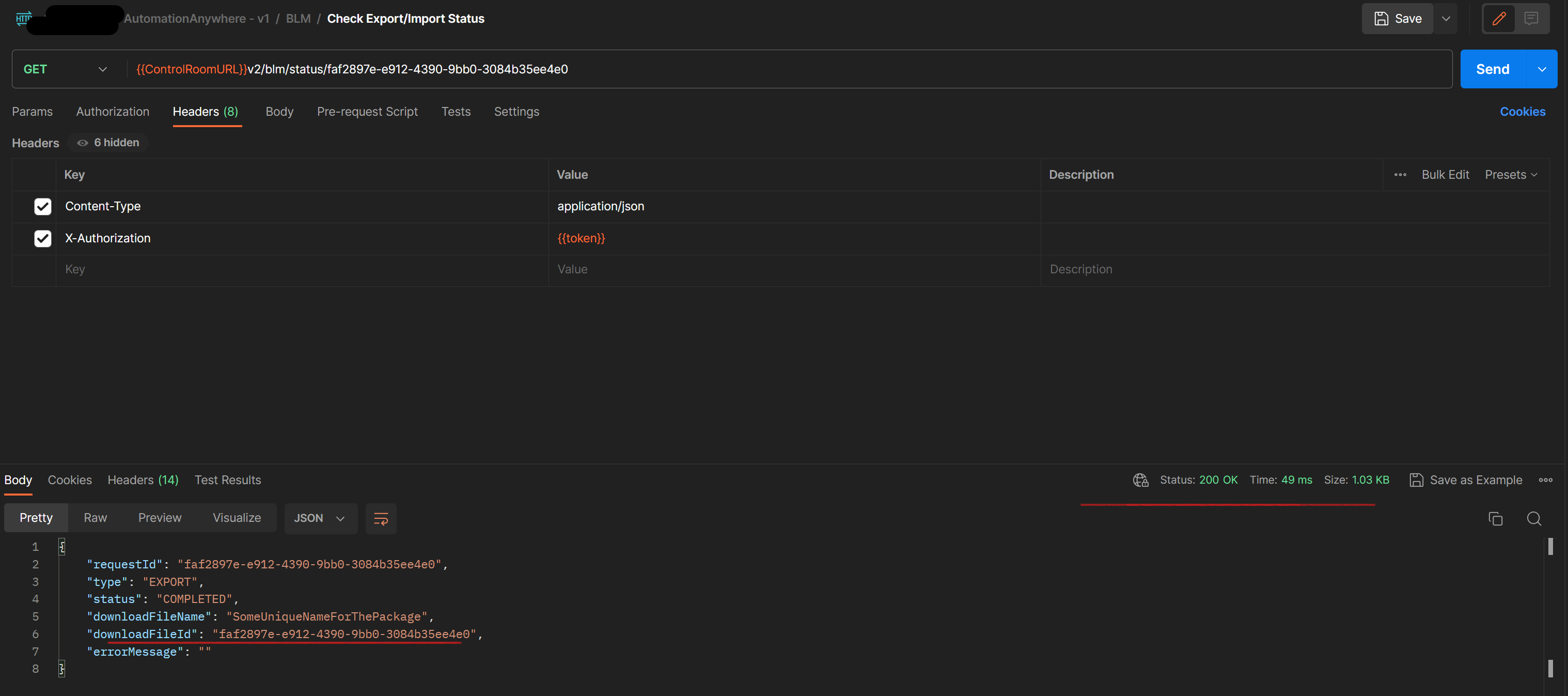The height and width of the screenshot is (696, 1568).
Task: Select the Visualize view
Action: tap(237, 518)
